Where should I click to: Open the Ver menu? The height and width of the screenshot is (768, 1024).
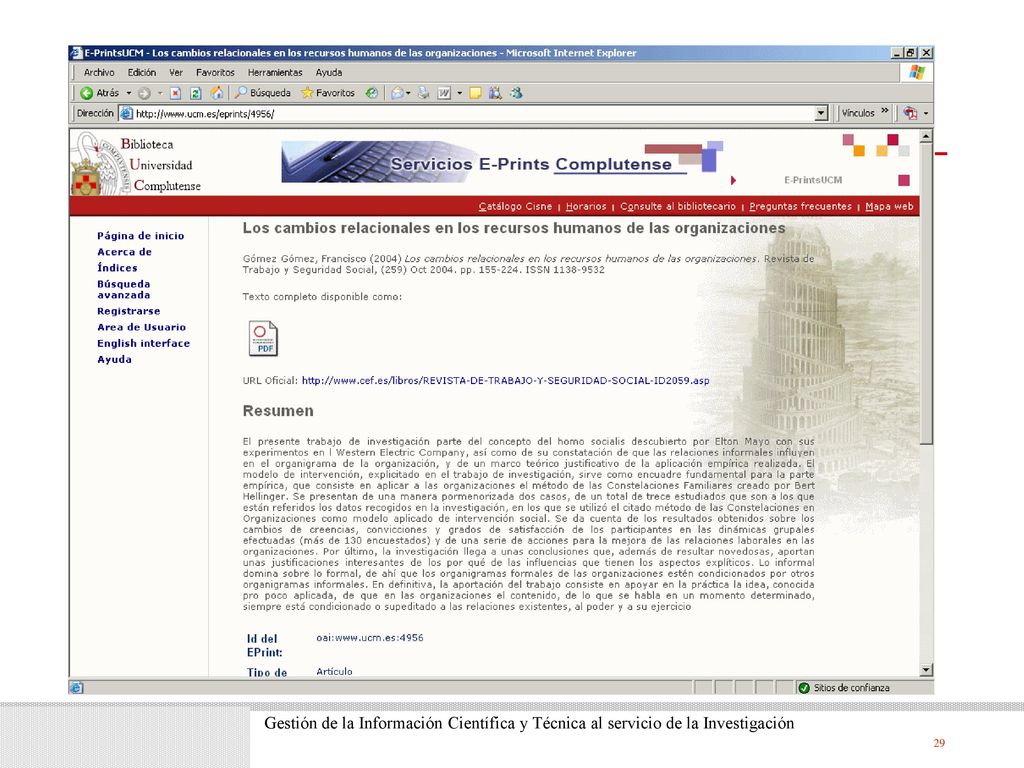pos(176,72)
